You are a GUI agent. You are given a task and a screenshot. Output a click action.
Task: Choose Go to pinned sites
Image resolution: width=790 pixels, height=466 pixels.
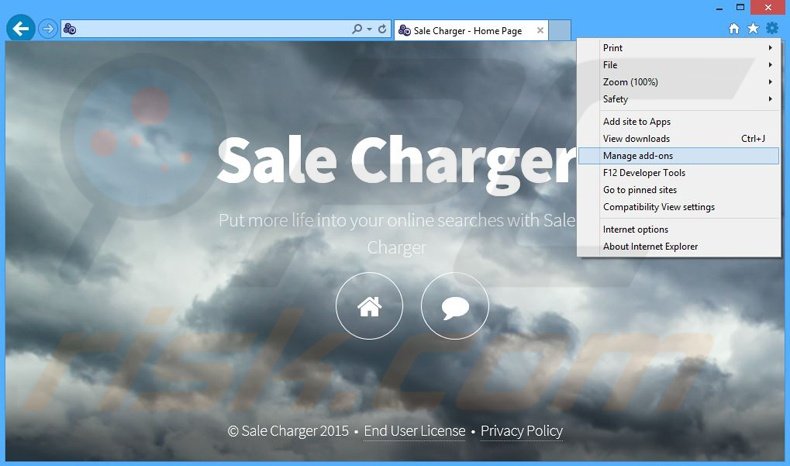point(679,190)
